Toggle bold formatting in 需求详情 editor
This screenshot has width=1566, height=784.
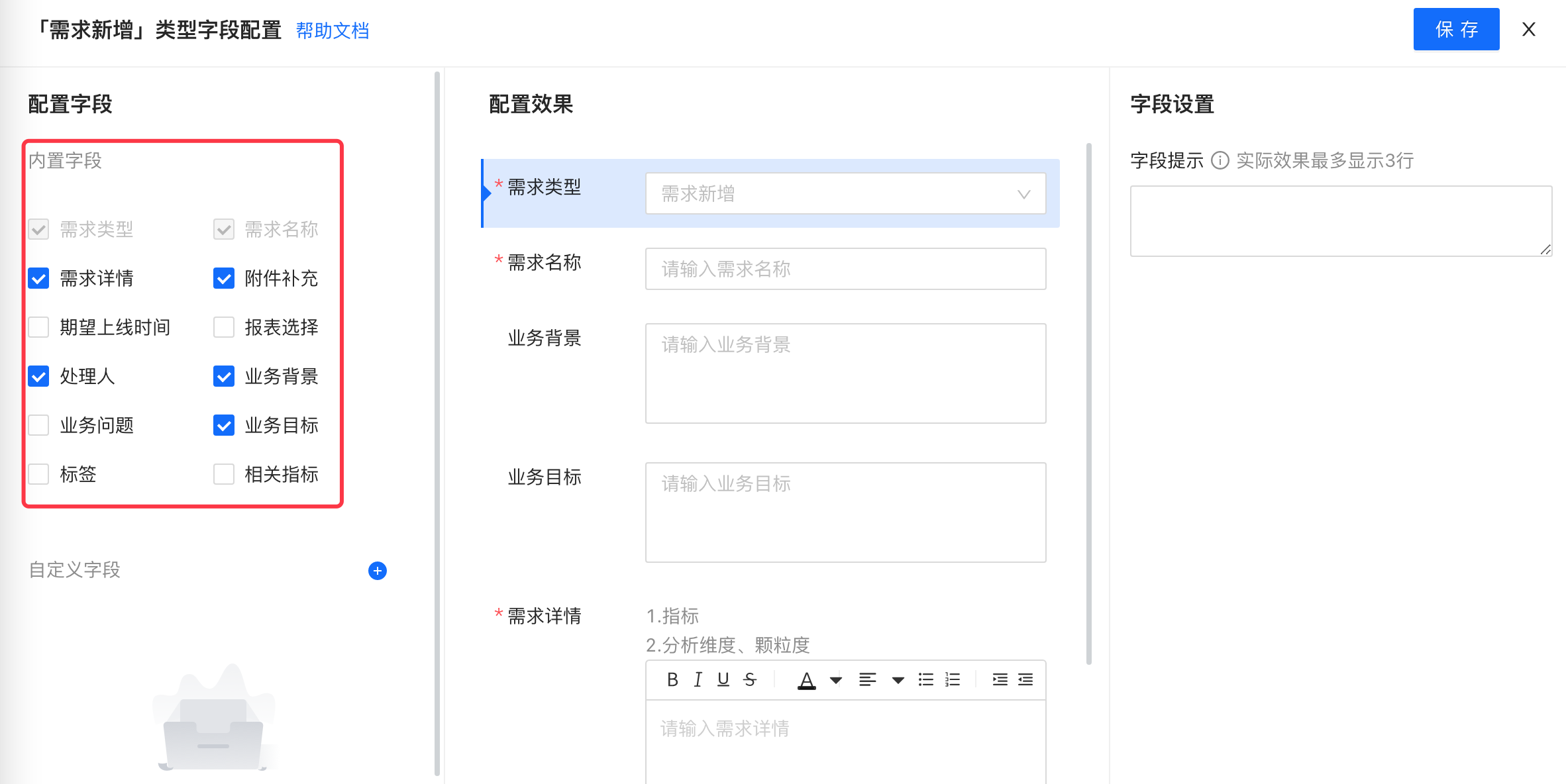pos(672,679)
